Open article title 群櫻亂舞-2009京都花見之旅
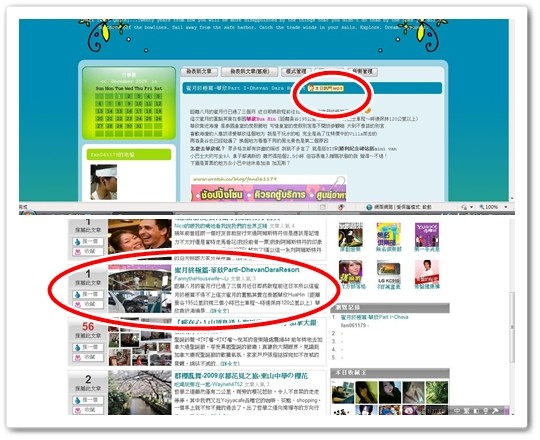 [241, 376]
